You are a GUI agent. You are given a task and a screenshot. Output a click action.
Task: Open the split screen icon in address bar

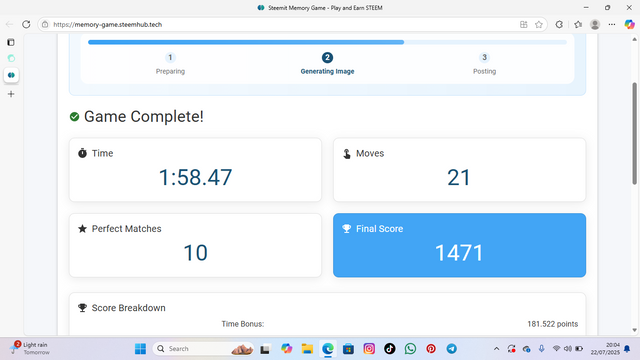click(x=524, y=24)
